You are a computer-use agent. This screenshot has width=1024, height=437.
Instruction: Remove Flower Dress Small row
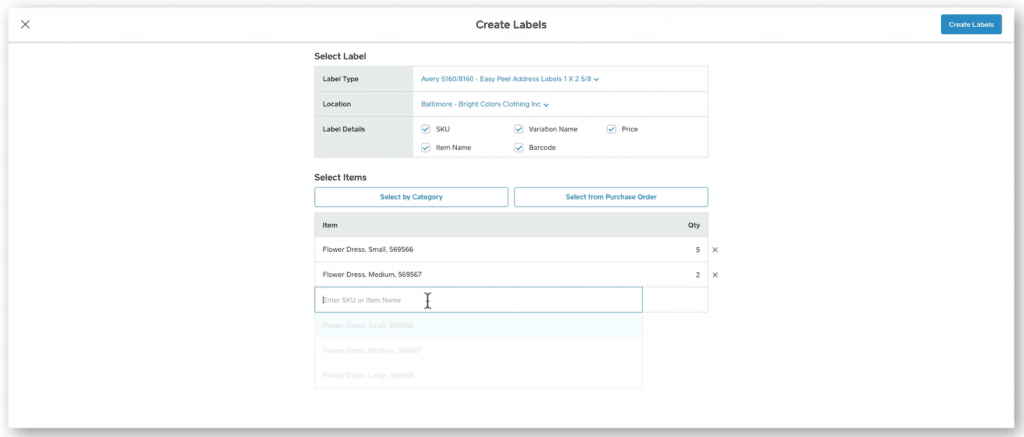(715, 249)
